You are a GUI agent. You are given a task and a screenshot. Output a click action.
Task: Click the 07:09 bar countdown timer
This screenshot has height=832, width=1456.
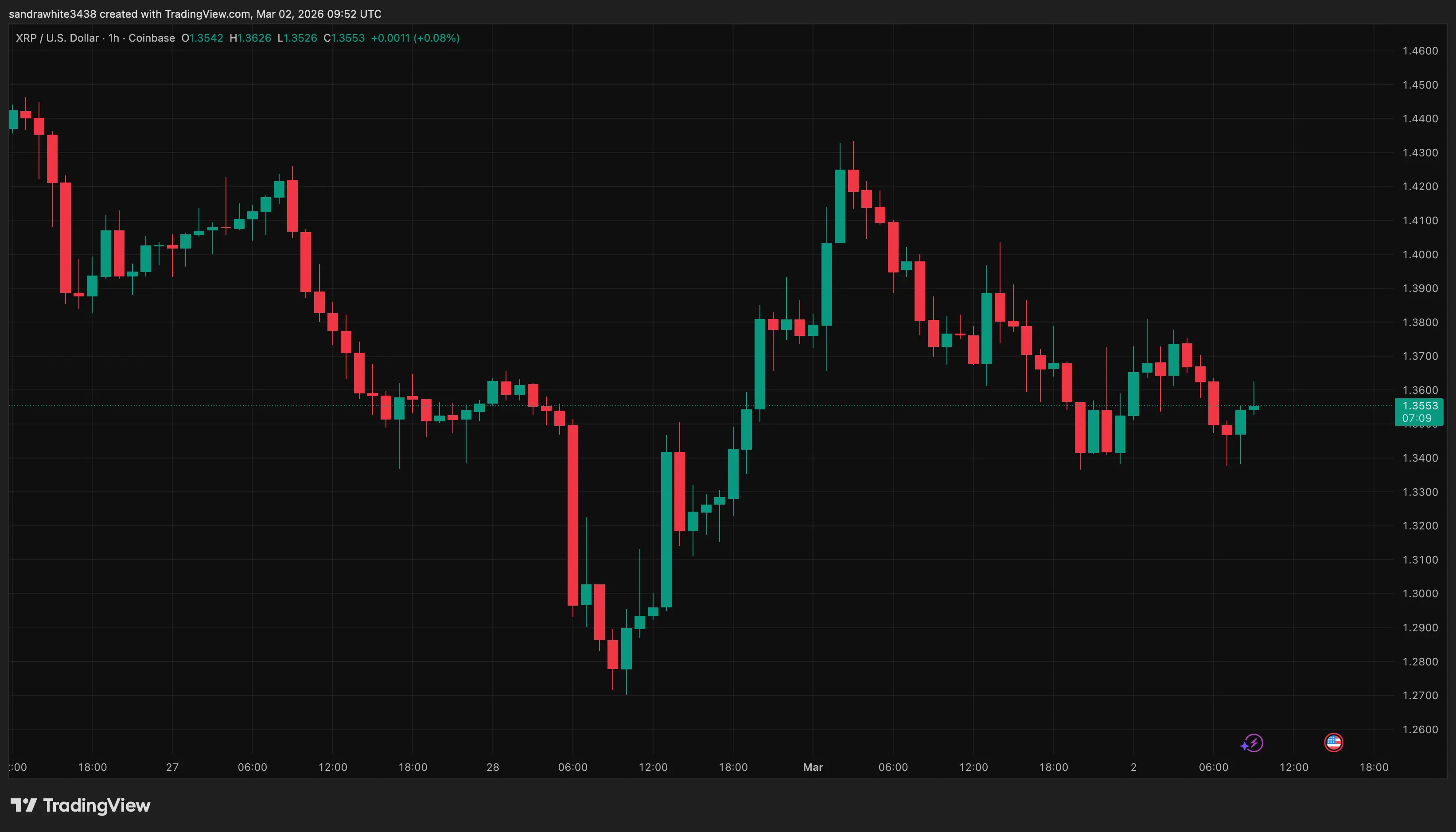click(x=1419, y=419)
